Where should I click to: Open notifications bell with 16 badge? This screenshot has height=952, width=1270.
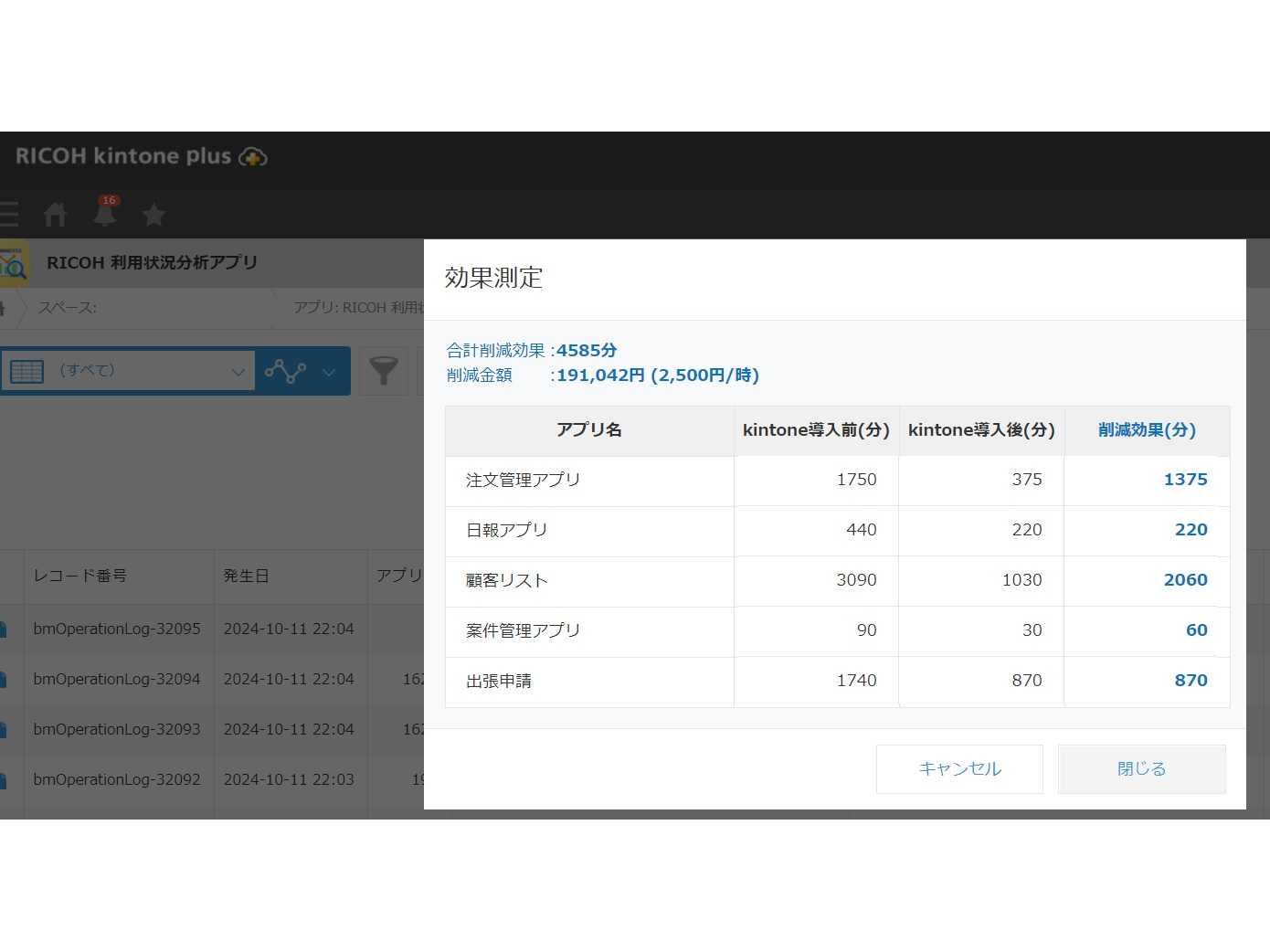tap(105, 211)
